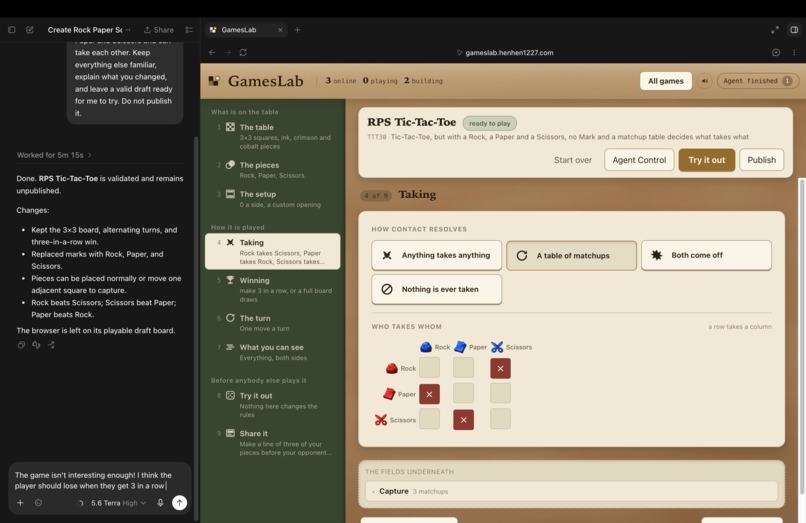The width and height of the screenshot is (806, 523).
Task: Click the red Rock row icon
Action: (392, 368)
